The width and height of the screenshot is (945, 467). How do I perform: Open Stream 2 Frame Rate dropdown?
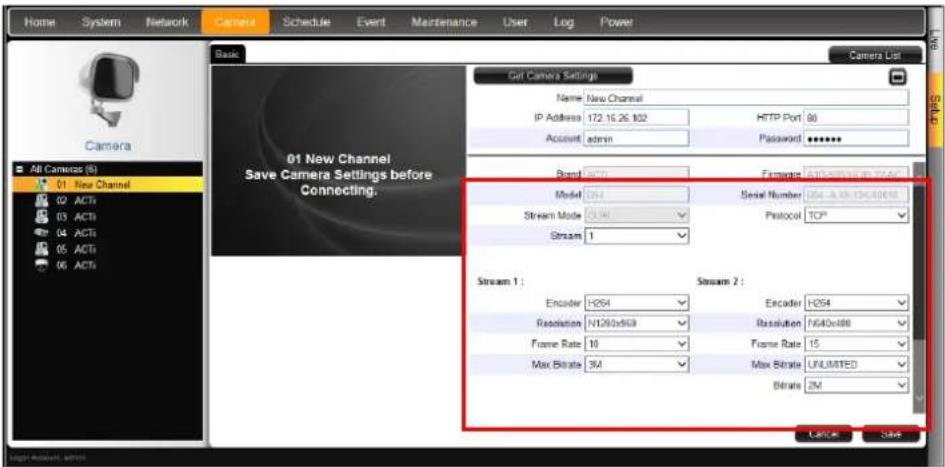click(x=856, y=344)
